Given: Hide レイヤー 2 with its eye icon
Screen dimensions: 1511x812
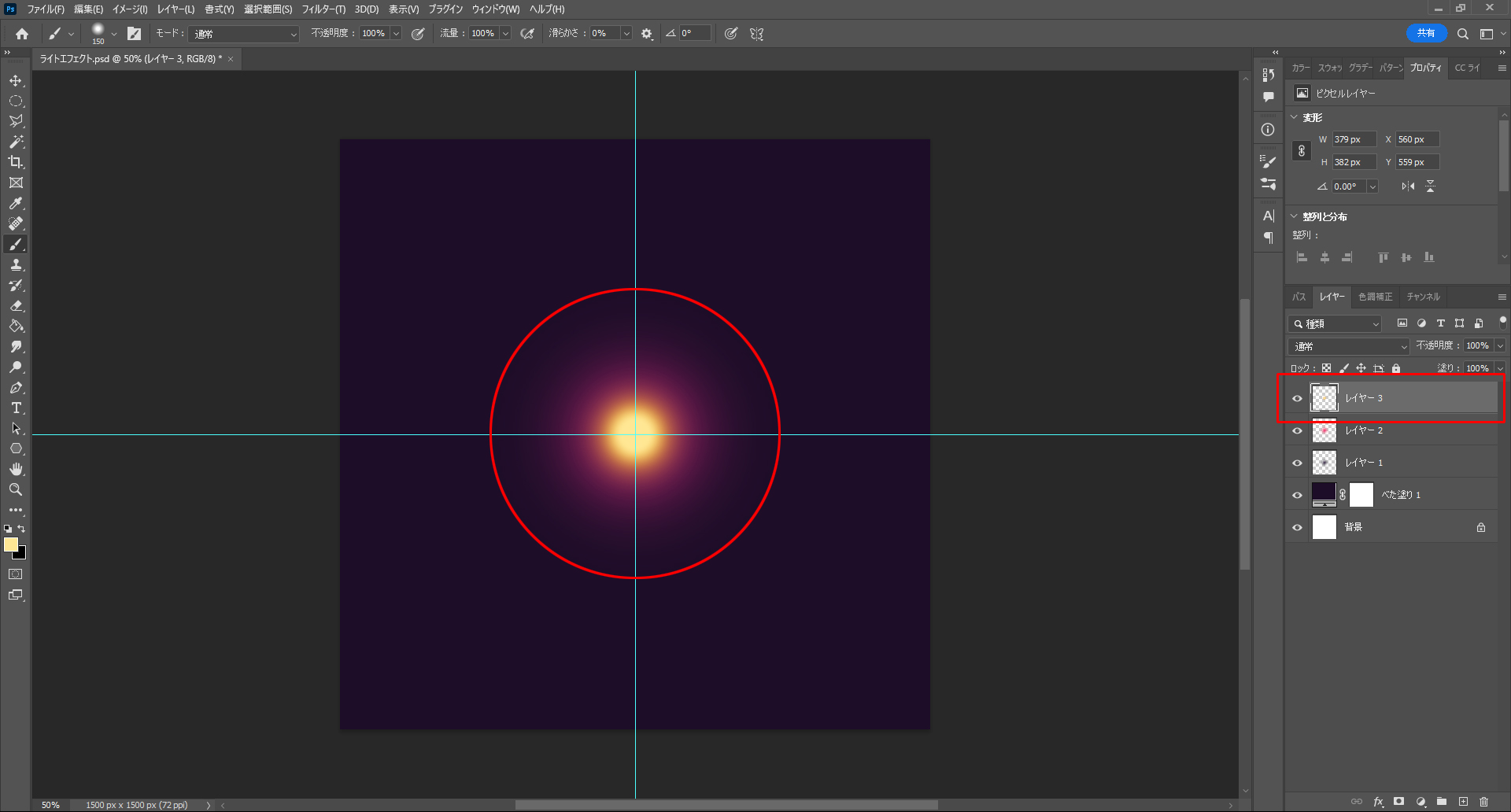Looking at the screenshot, I should (x=1298, y=430).
